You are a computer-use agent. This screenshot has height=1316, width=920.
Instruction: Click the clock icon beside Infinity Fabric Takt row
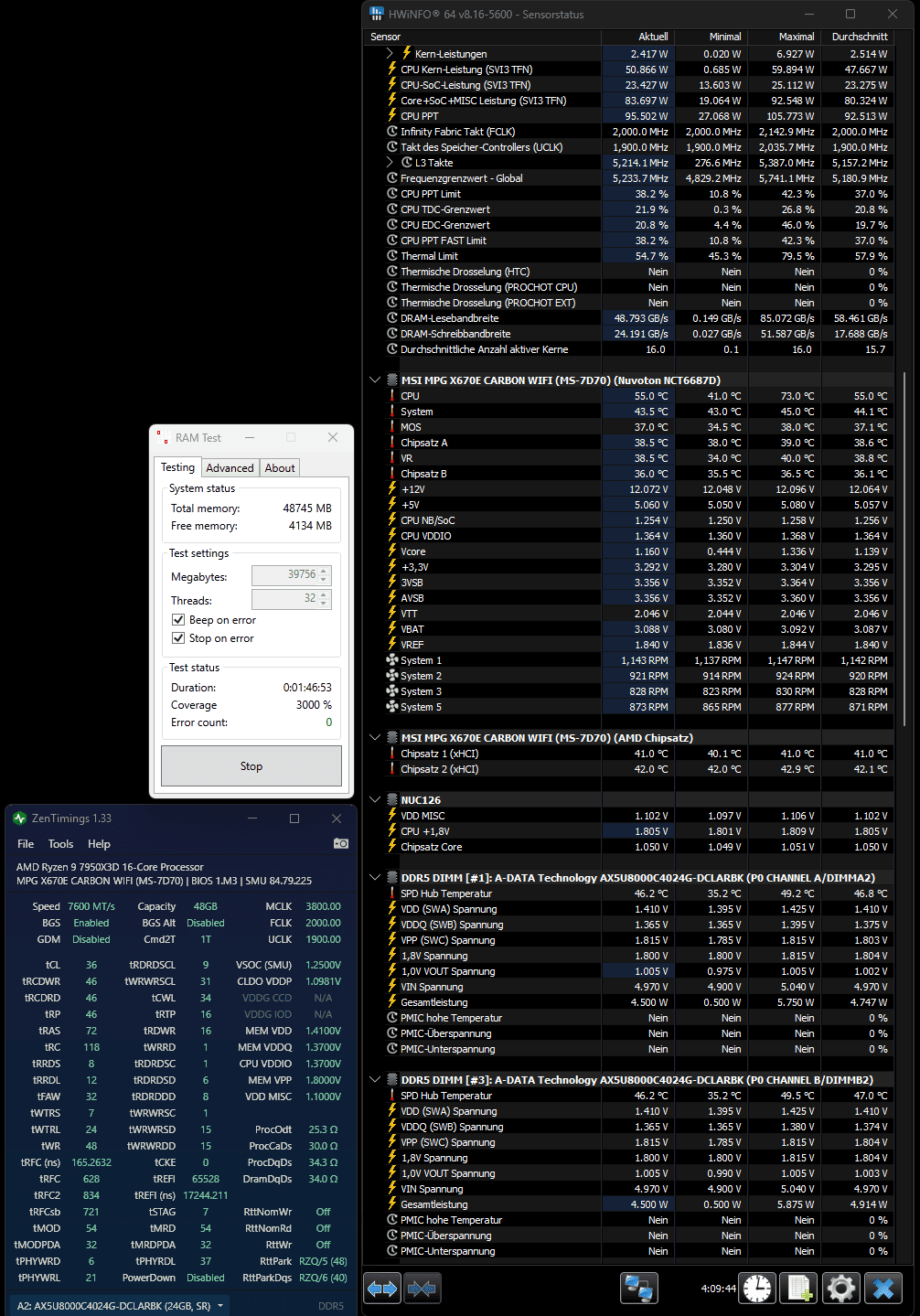coord(392,132)
